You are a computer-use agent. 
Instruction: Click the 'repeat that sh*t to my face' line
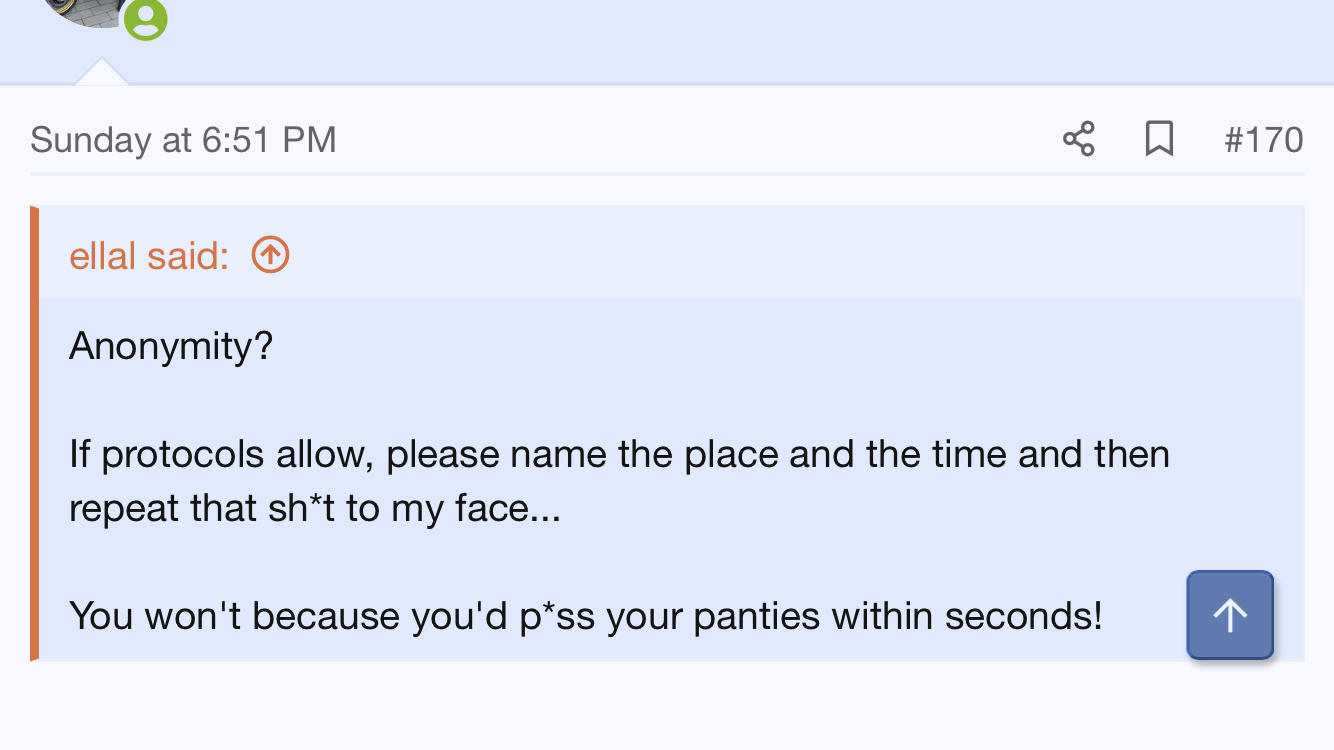click(x=314, y=508)
